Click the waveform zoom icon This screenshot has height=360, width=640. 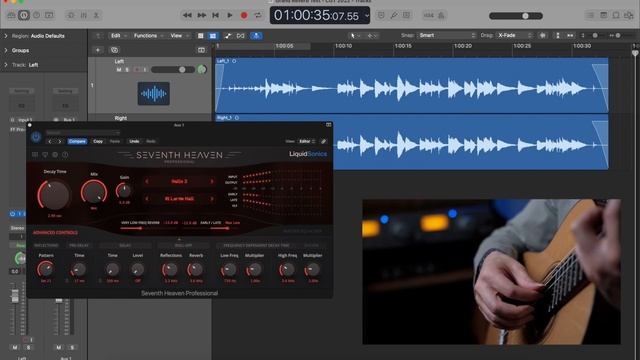click(542, 36)
